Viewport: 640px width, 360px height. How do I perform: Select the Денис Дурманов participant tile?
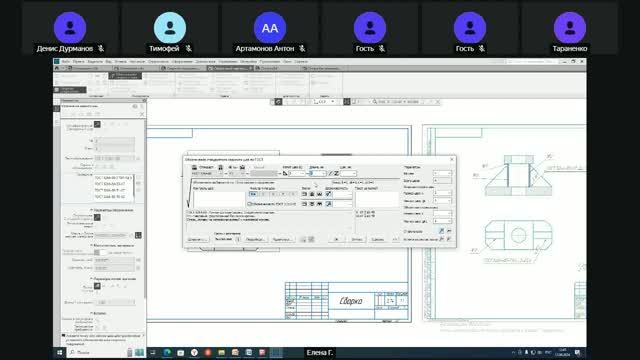click(x=70, y=29)
